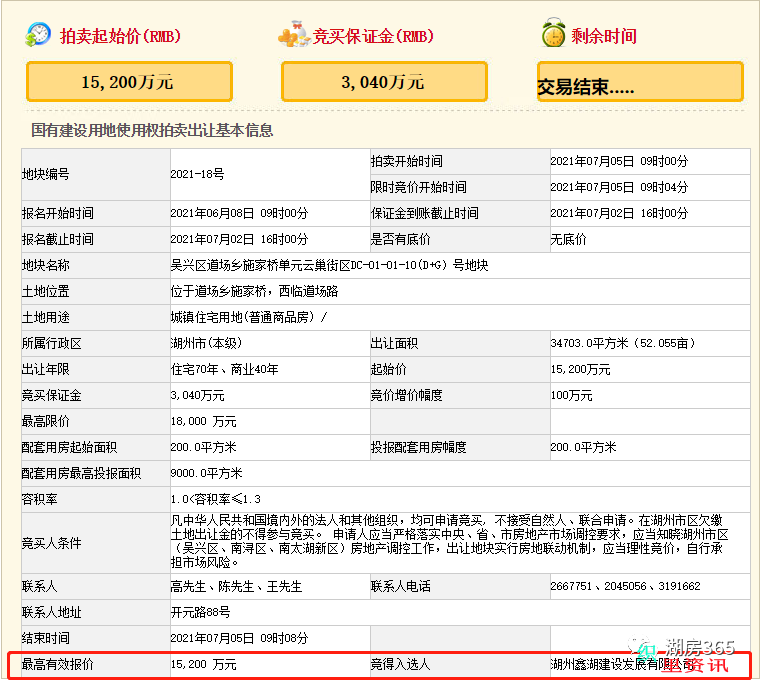This screenshot has width=760, height=681.
Task: Click the label 配套用房最高投报面积
Action: click(81, 474)
